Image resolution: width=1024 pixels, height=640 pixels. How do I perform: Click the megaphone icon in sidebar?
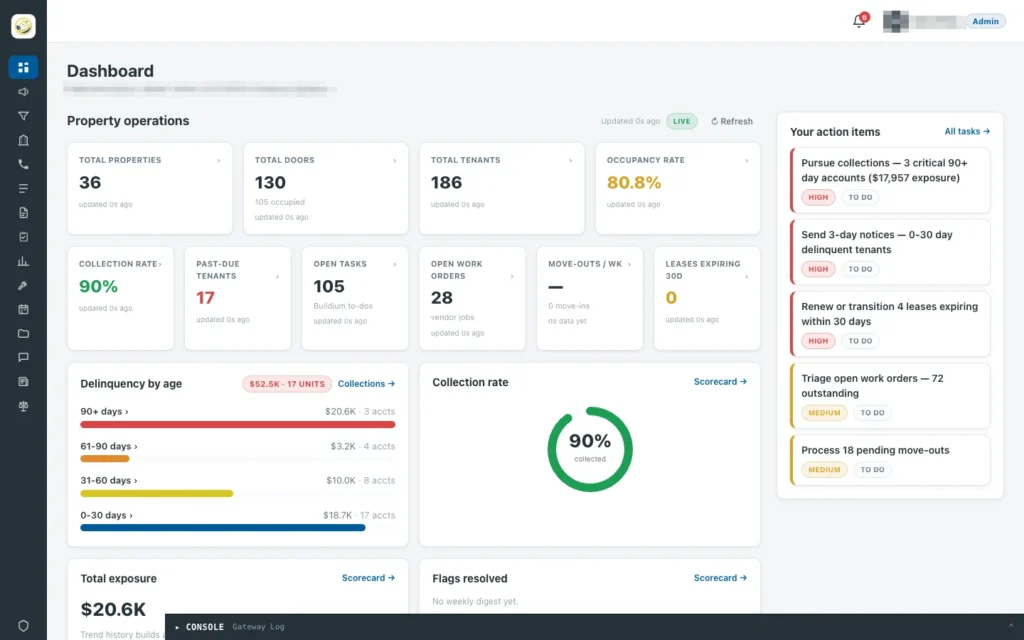point(24,91)
